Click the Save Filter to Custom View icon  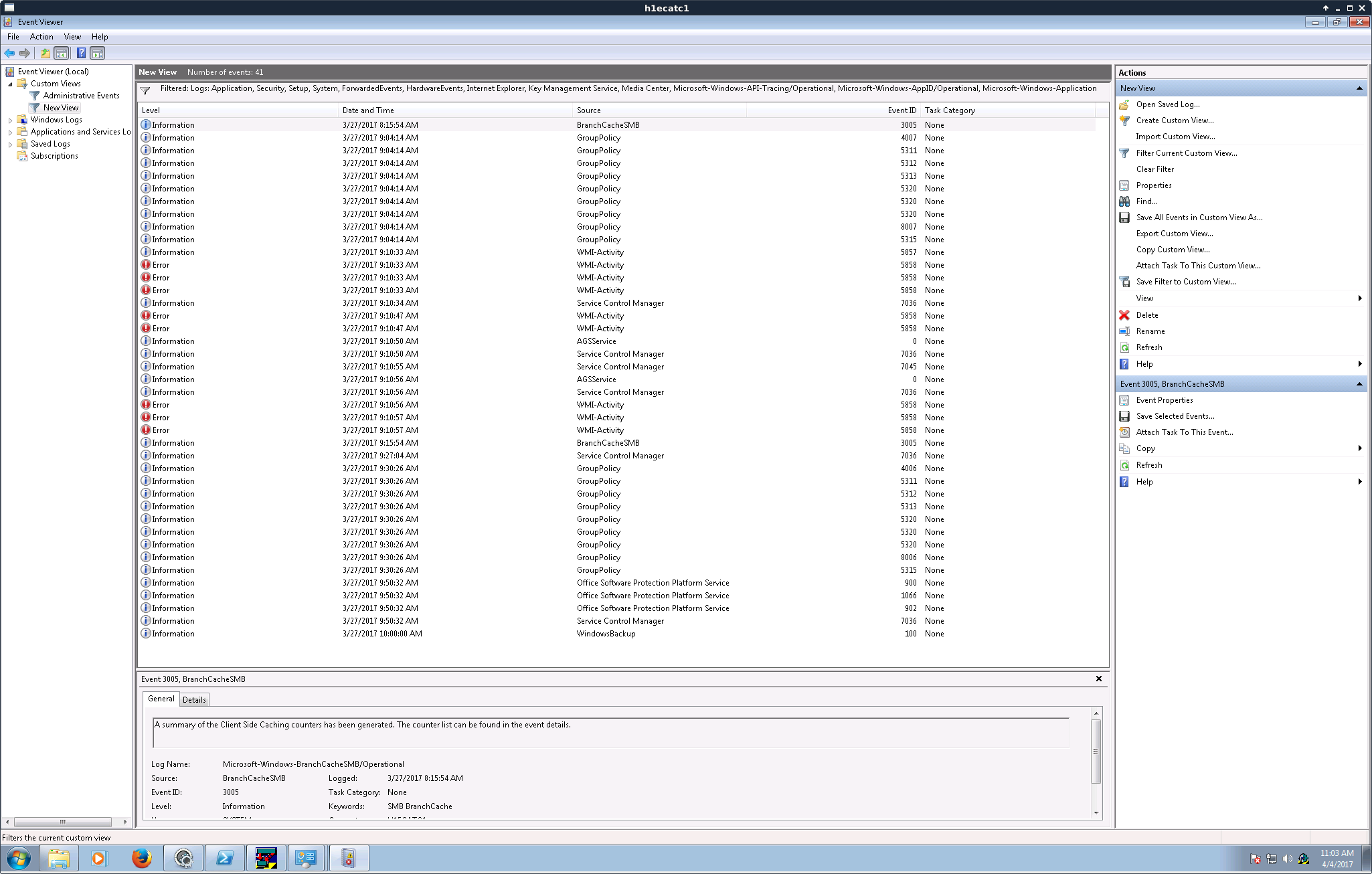[x=1124, y=282]
